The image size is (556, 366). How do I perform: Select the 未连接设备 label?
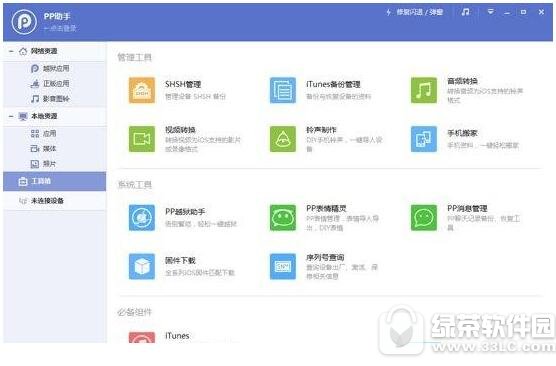47,201
